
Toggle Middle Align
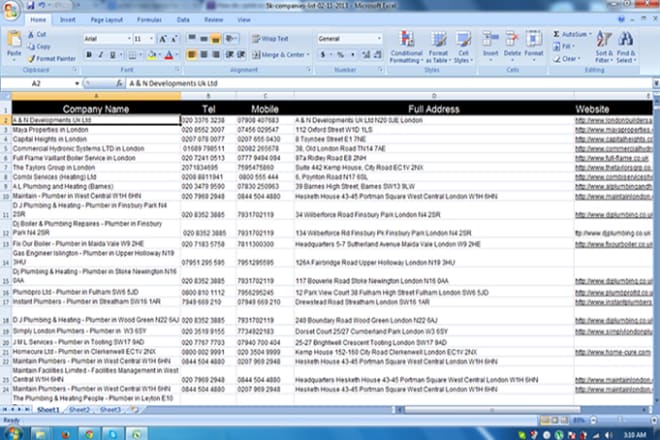[x=204, y=39]
